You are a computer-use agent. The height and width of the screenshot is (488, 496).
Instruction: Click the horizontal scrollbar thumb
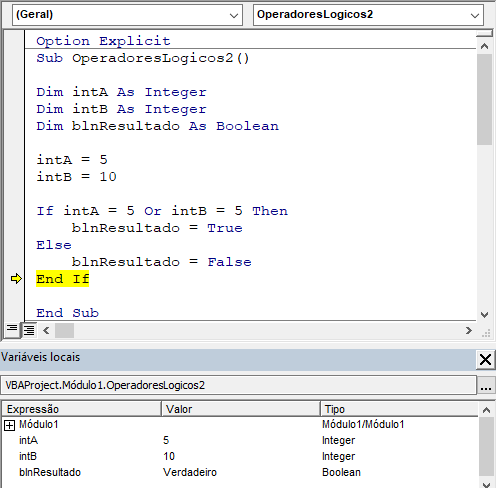coord(64,330)
